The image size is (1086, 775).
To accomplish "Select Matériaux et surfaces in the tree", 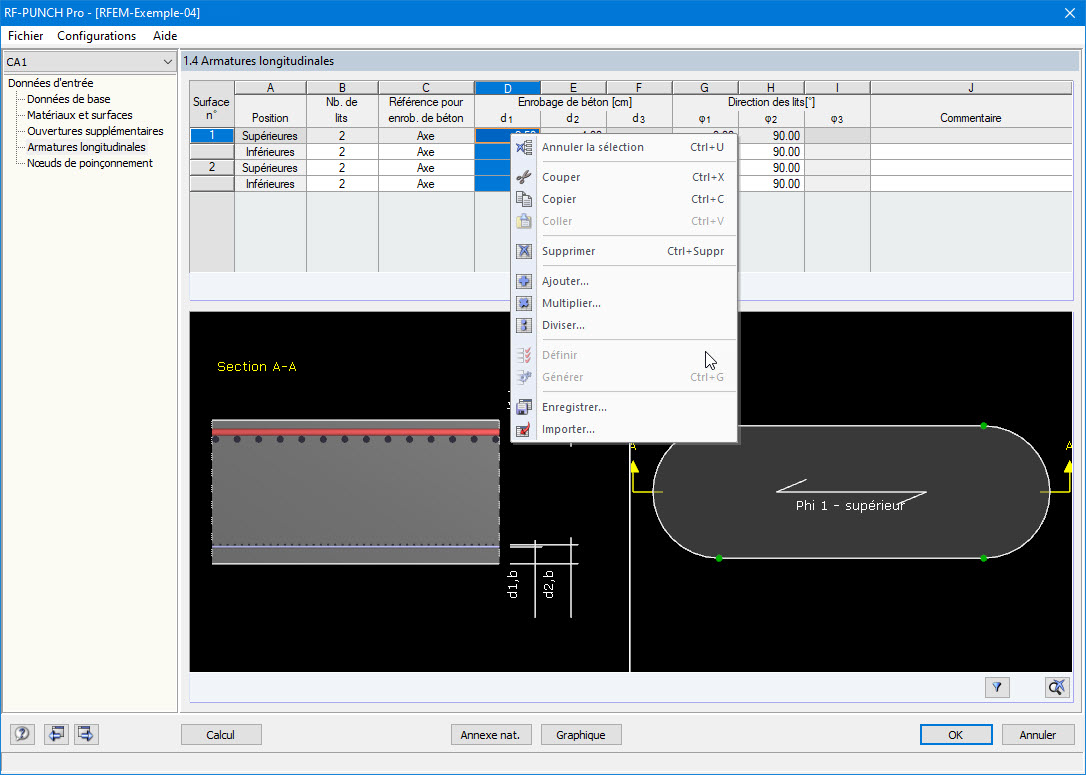I will pyautogui.click(x=80, y=115).
